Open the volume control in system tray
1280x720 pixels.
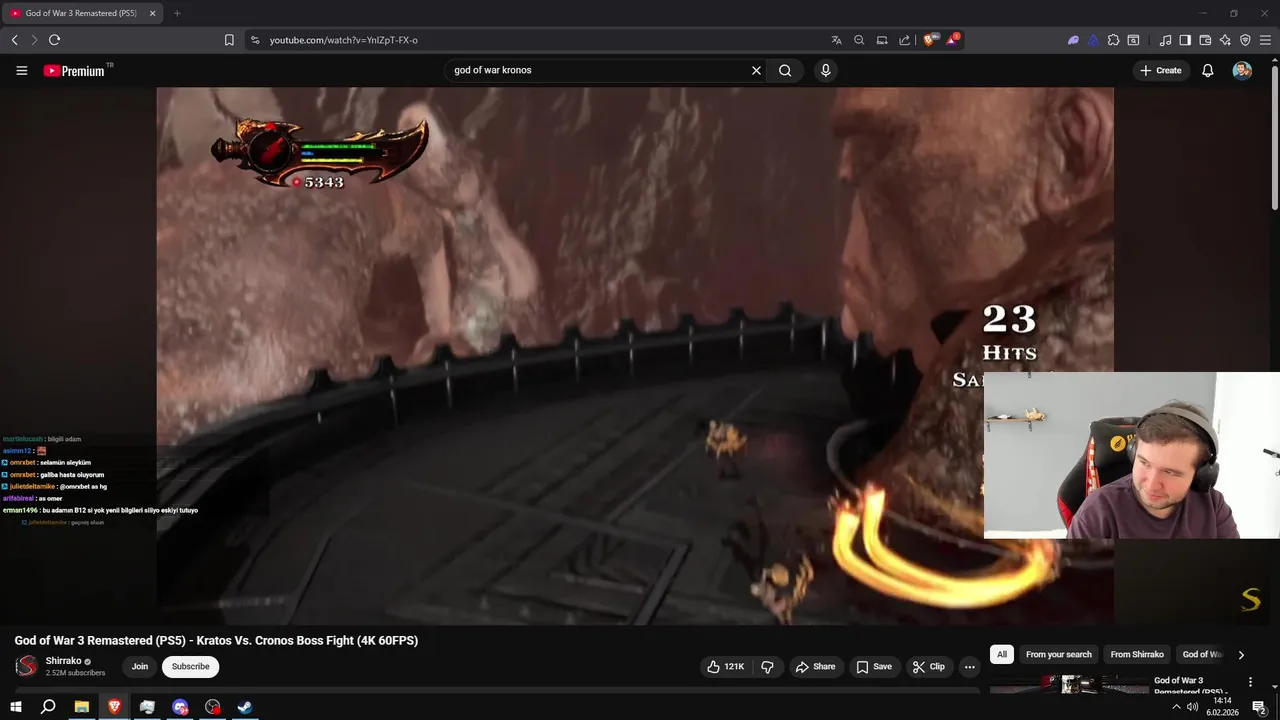[1192, 707]
